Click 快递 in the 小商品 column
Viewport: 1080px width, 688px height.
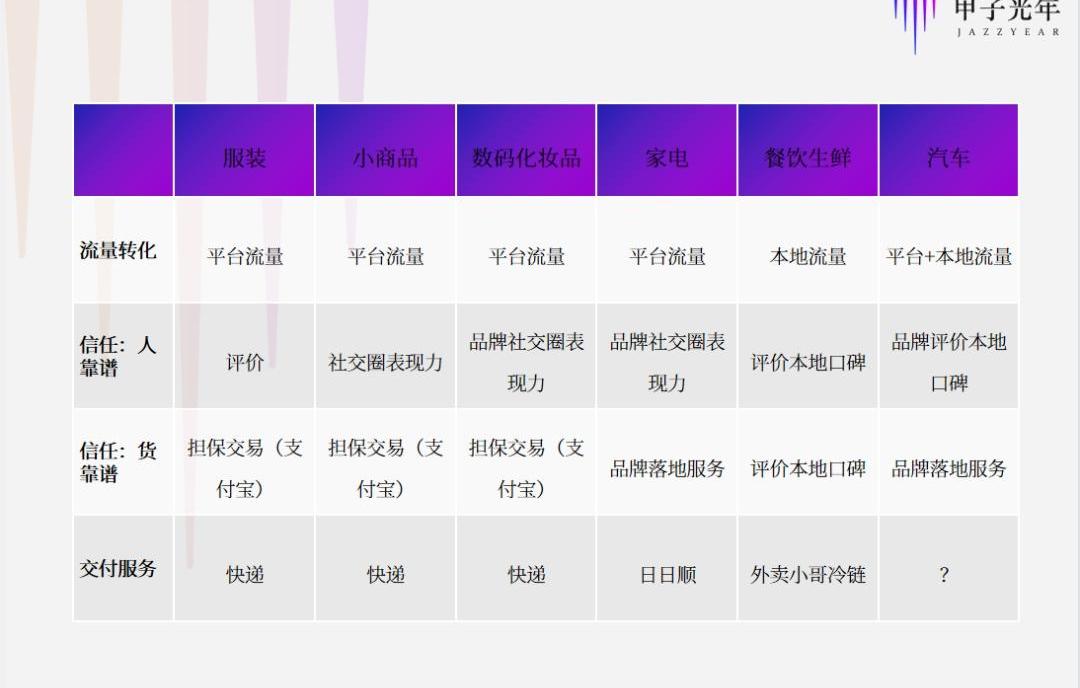tap(386, 574)
